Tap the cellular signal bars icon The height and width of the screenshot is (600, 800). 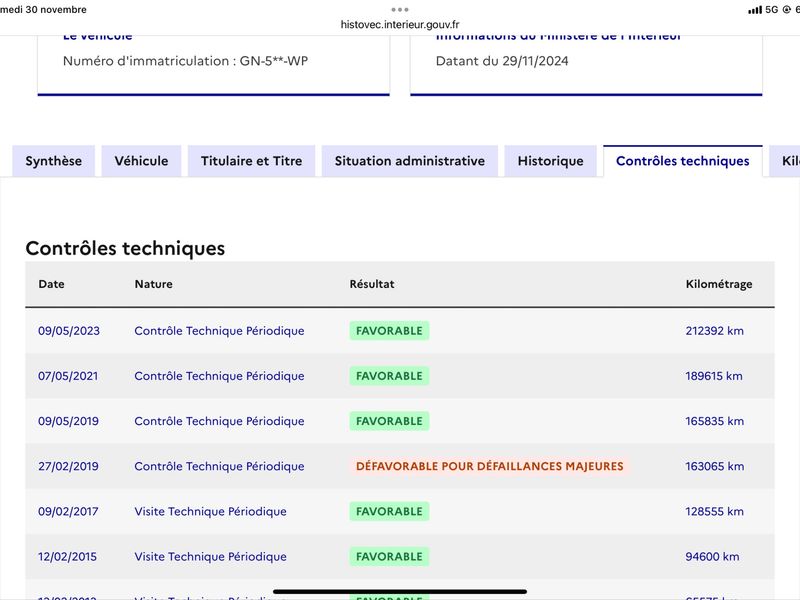[755, 10]
